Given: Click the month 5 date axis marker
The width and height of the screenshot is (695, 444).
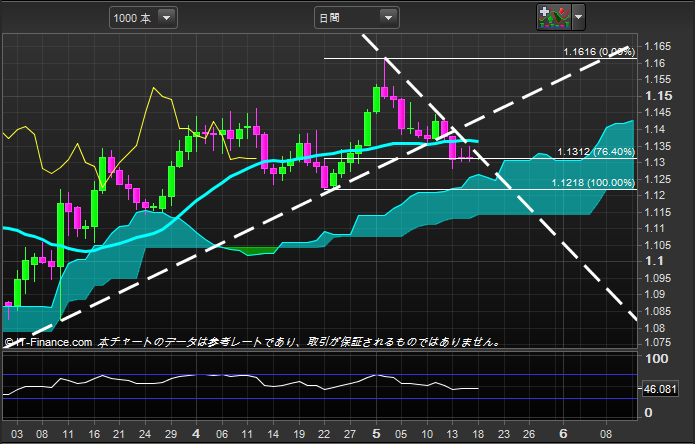Looking at the screenshot, I should click(376, 433).
